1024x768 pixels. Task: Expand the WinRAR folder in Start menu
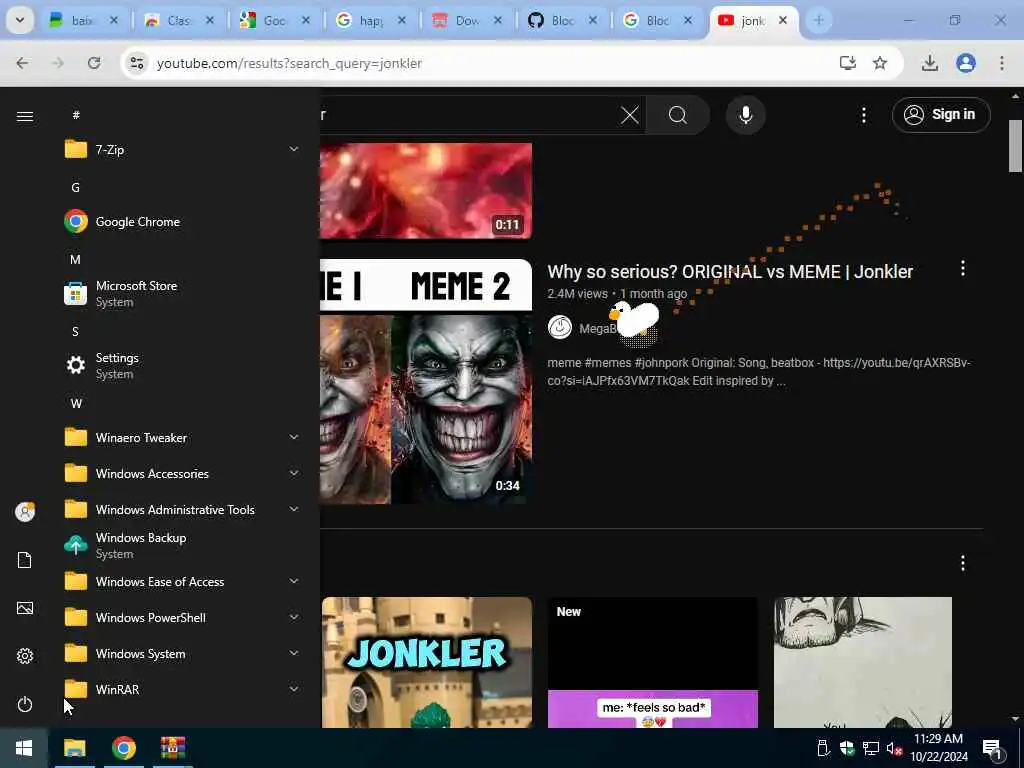coord(182,690)
